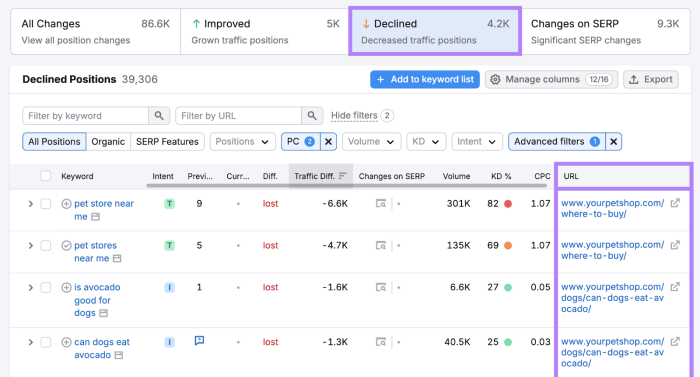Image resolution: width=700 pixels, height=377 pixels.
Task: Open external link for is avocado good for dogs URL
Action: 675,287
